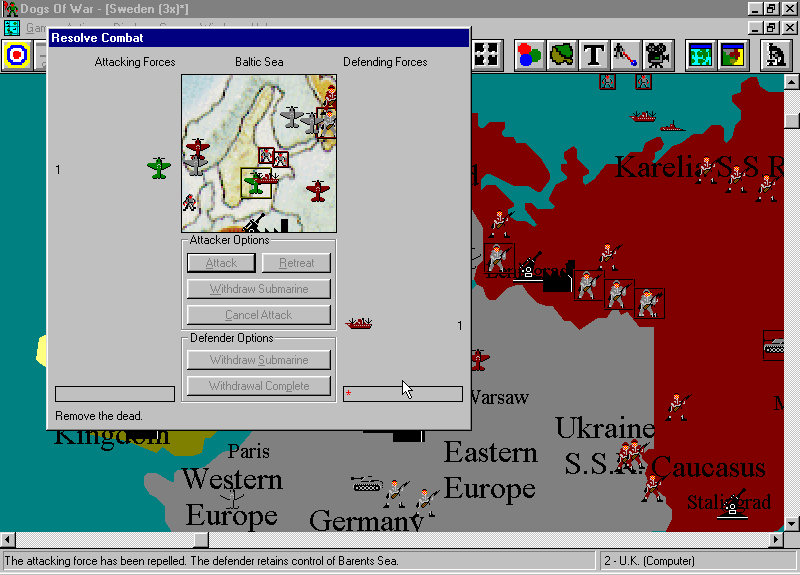Screen dimensions: 800x575
Task: Click the horizontal scrollbar thumb
Action: [202, 539]
